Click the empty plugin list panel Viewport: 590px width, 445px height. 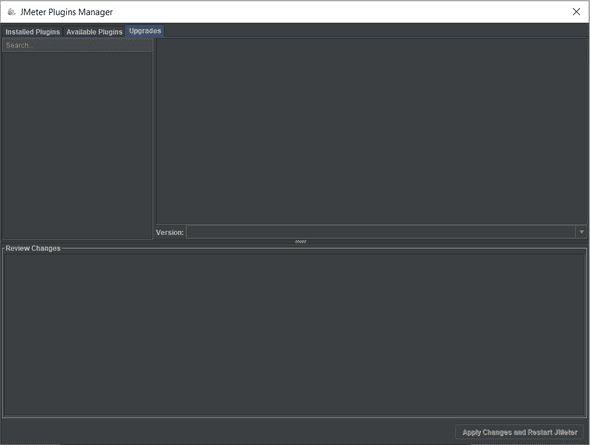pos(78,145)
